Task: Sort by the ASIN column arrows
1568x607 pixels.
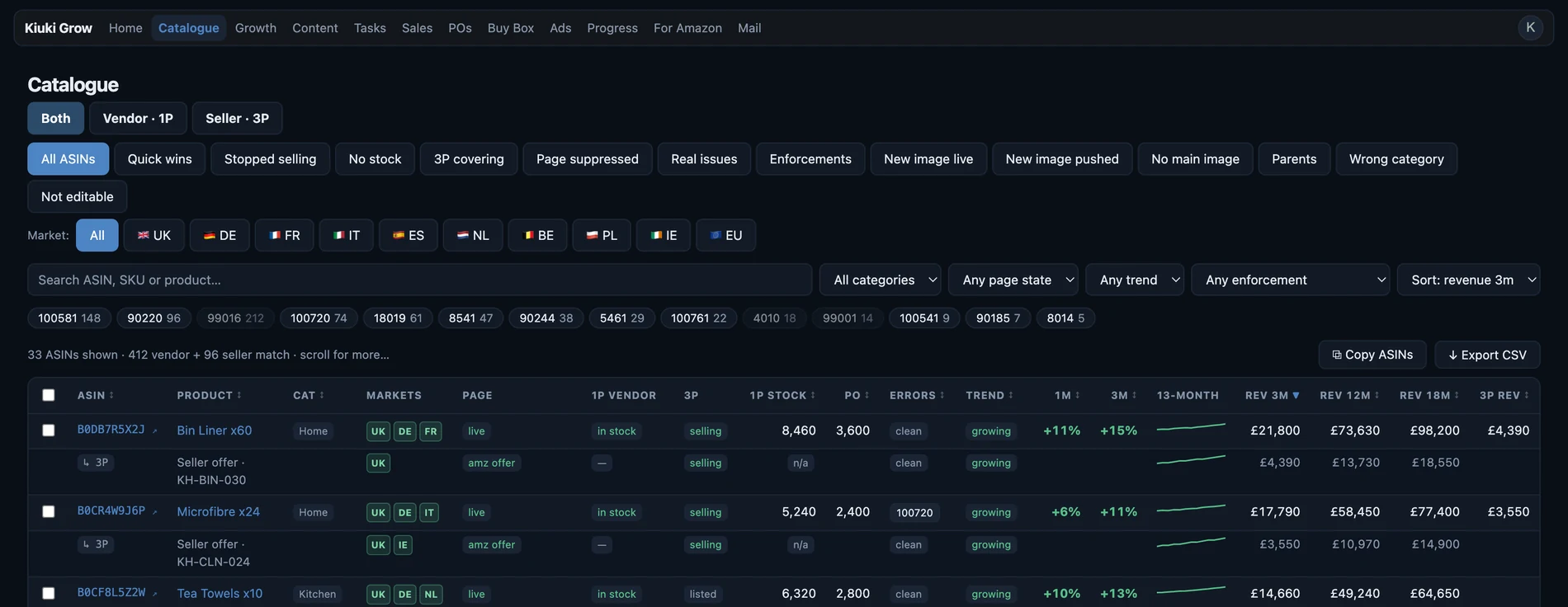Action: 111,395
